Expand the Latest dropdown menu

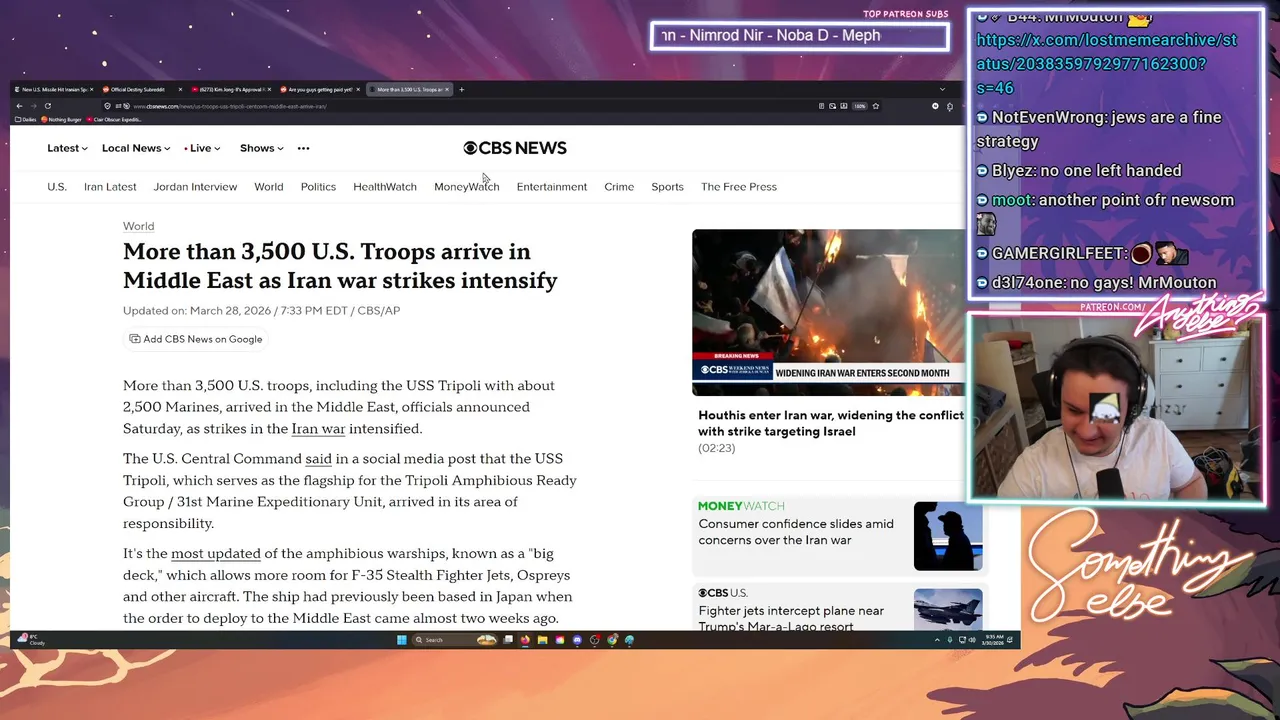point(67,148)
